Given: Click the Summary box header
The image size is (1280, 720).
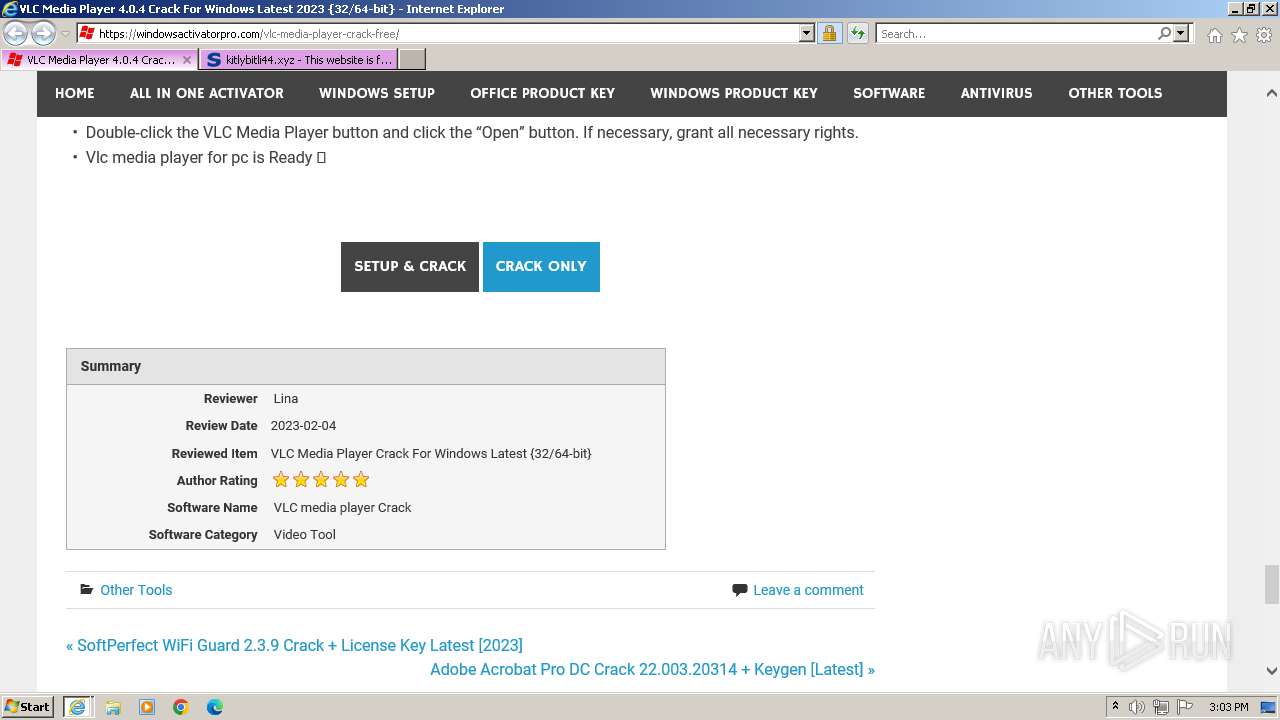Looking at the screenshot, I should [x=366, y=367].
